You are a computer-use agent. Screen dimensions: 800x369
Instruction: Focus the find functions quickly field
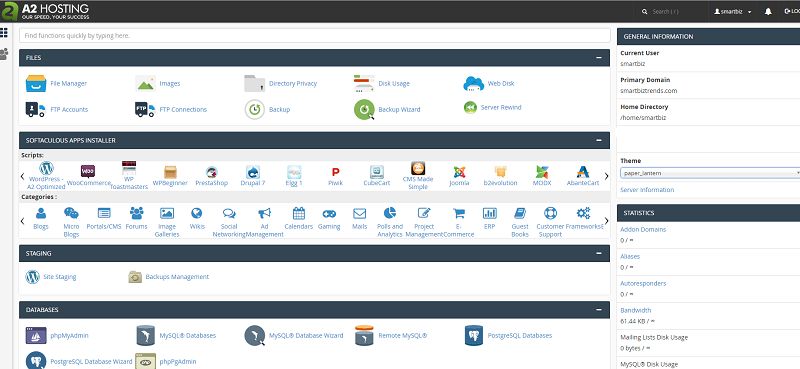click(315, 36)
